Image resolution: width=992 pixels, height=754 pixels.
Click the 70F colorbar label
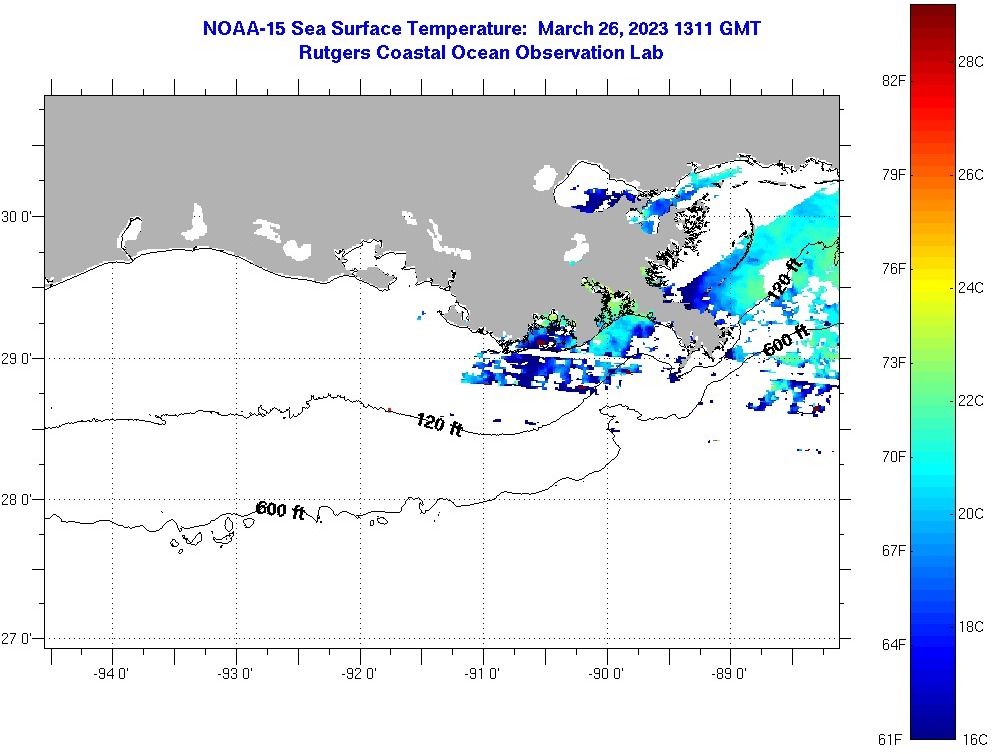[893, 457]
